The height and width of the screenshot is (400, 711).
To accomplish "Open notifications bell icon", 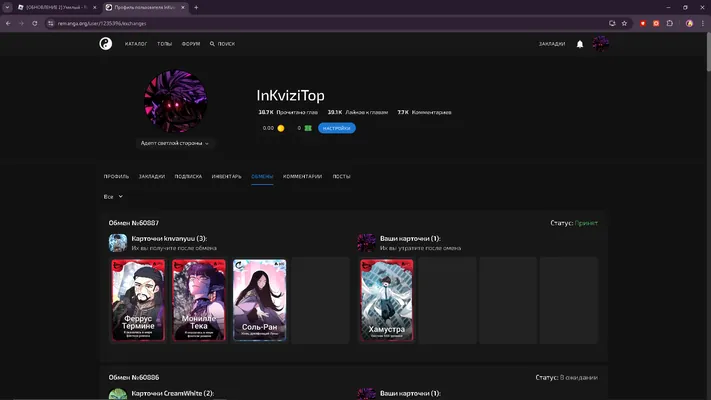I will pyautogui.click(x=580, y=44).
